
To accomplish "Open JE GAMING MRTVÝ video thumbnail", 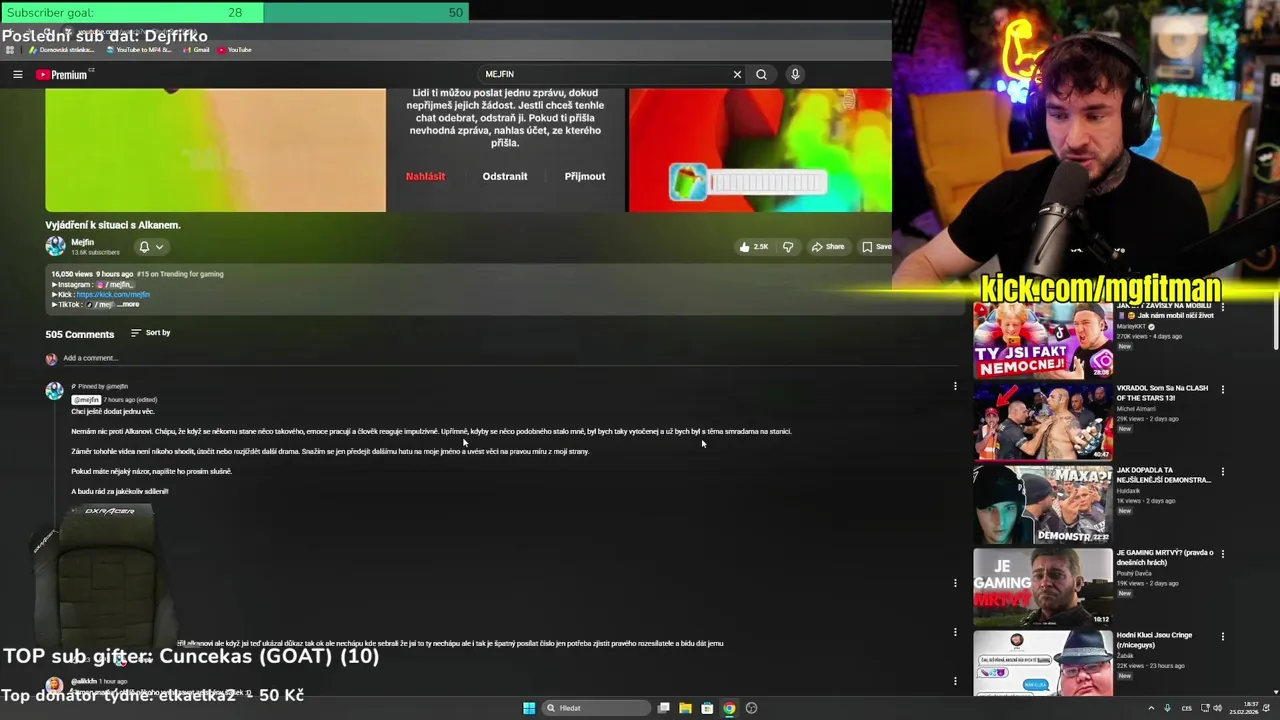I will (x=1043, y=586).
